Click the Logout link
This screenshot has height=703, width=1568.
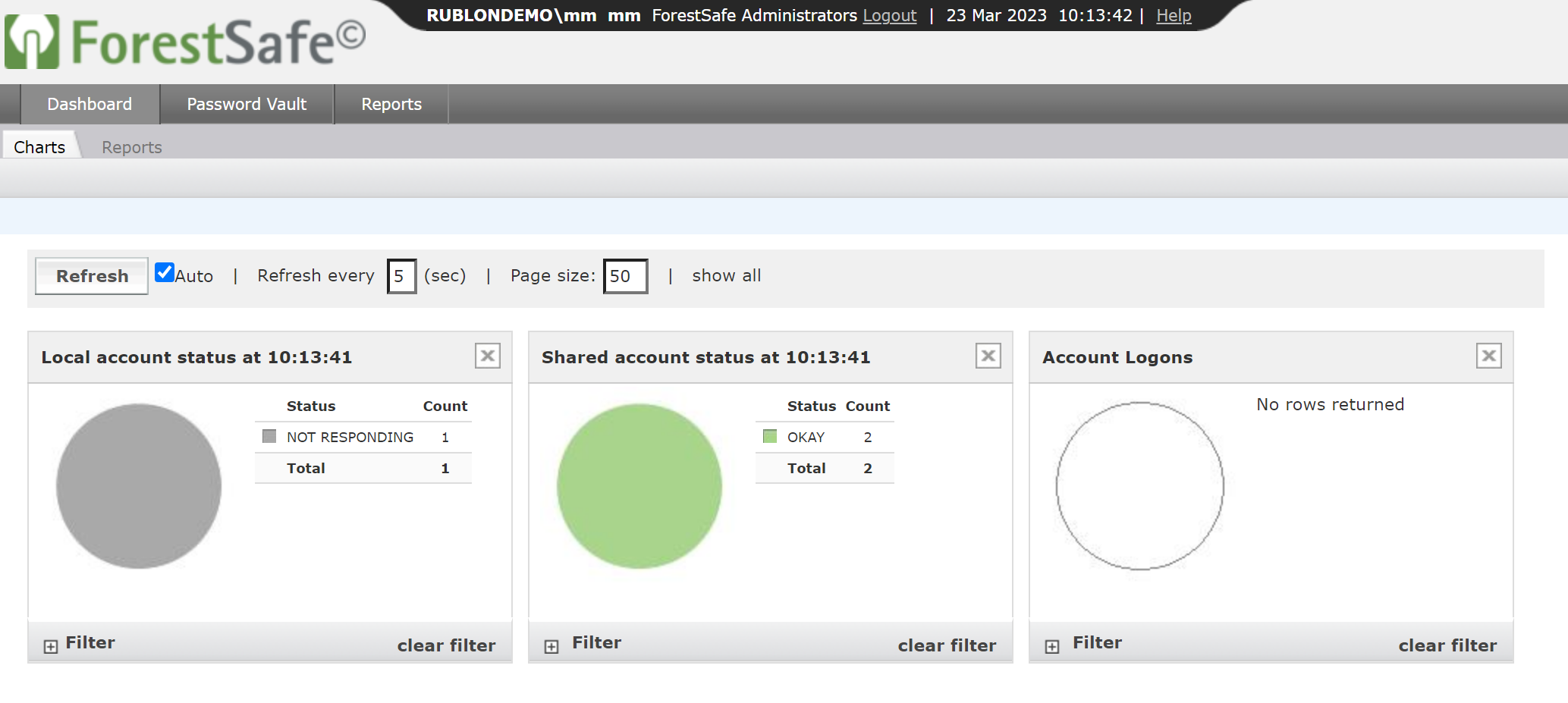point(889,15)
